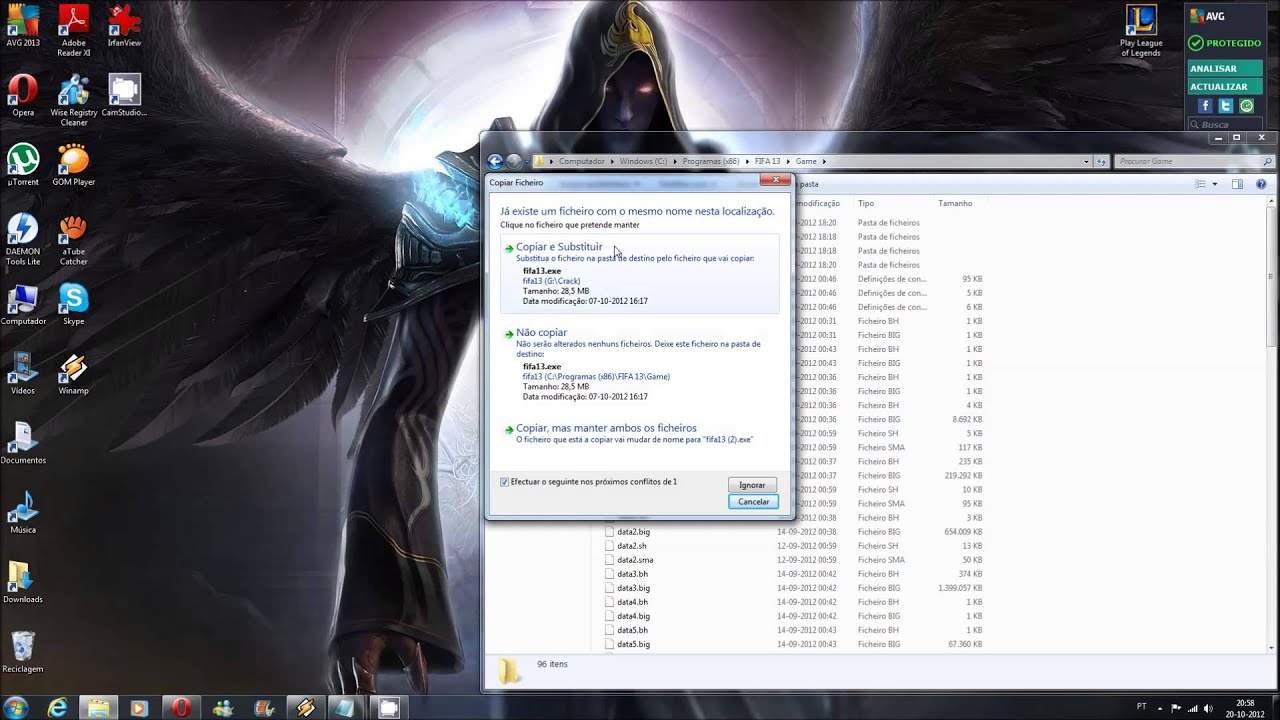The width and height of the screenshot is (1280, 720).
Task: Choose the Não copiar option
Action: 640,366
